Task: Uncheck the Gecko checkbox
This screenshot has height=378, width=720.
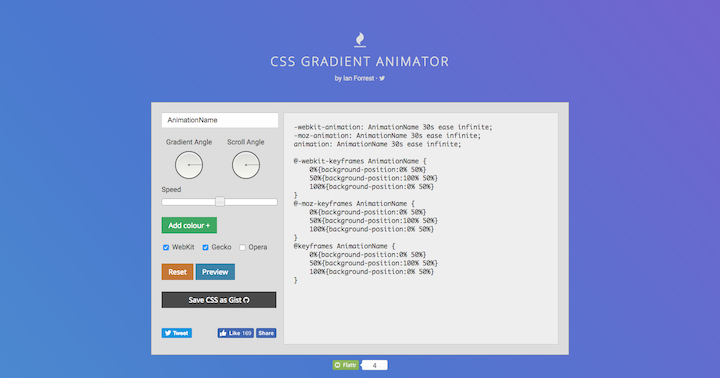Action: 205,248
